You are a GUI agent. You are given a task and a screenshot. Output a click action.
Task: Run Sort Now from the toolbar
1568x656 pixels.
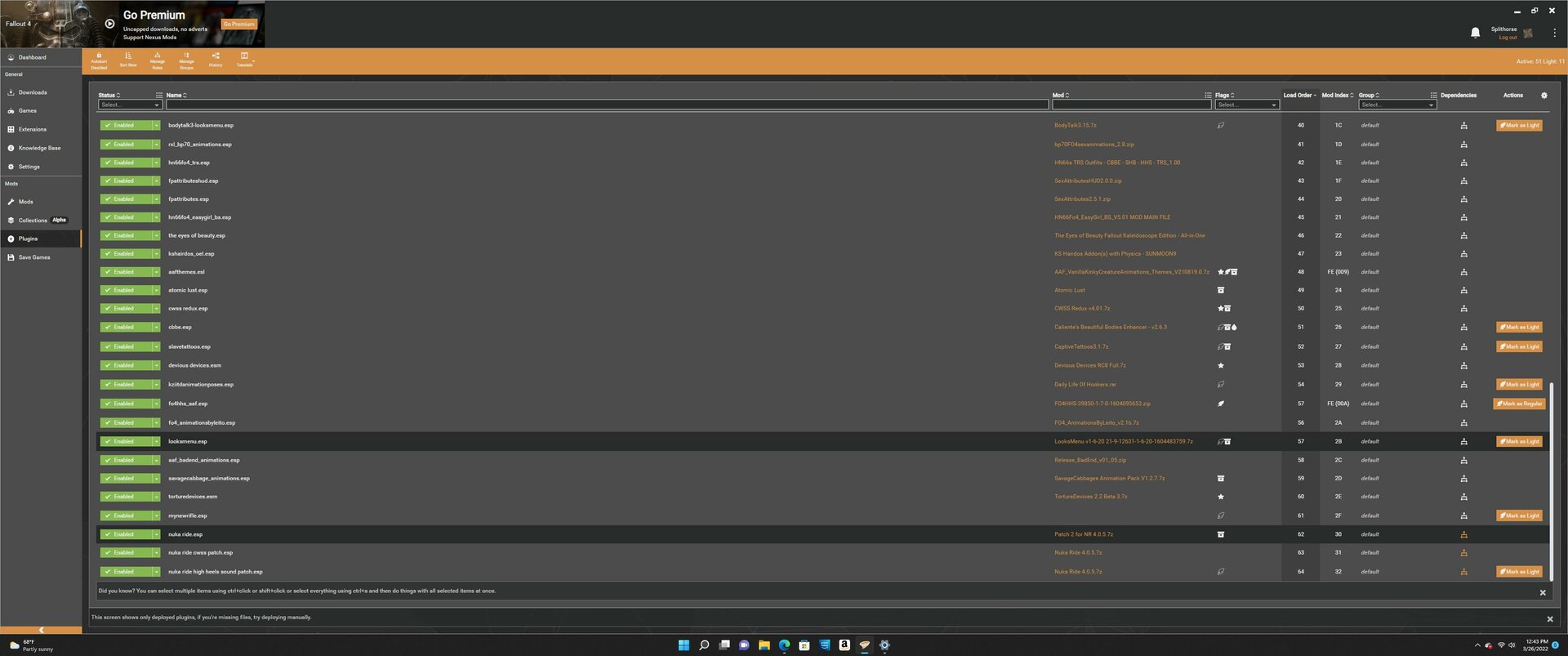128,60
